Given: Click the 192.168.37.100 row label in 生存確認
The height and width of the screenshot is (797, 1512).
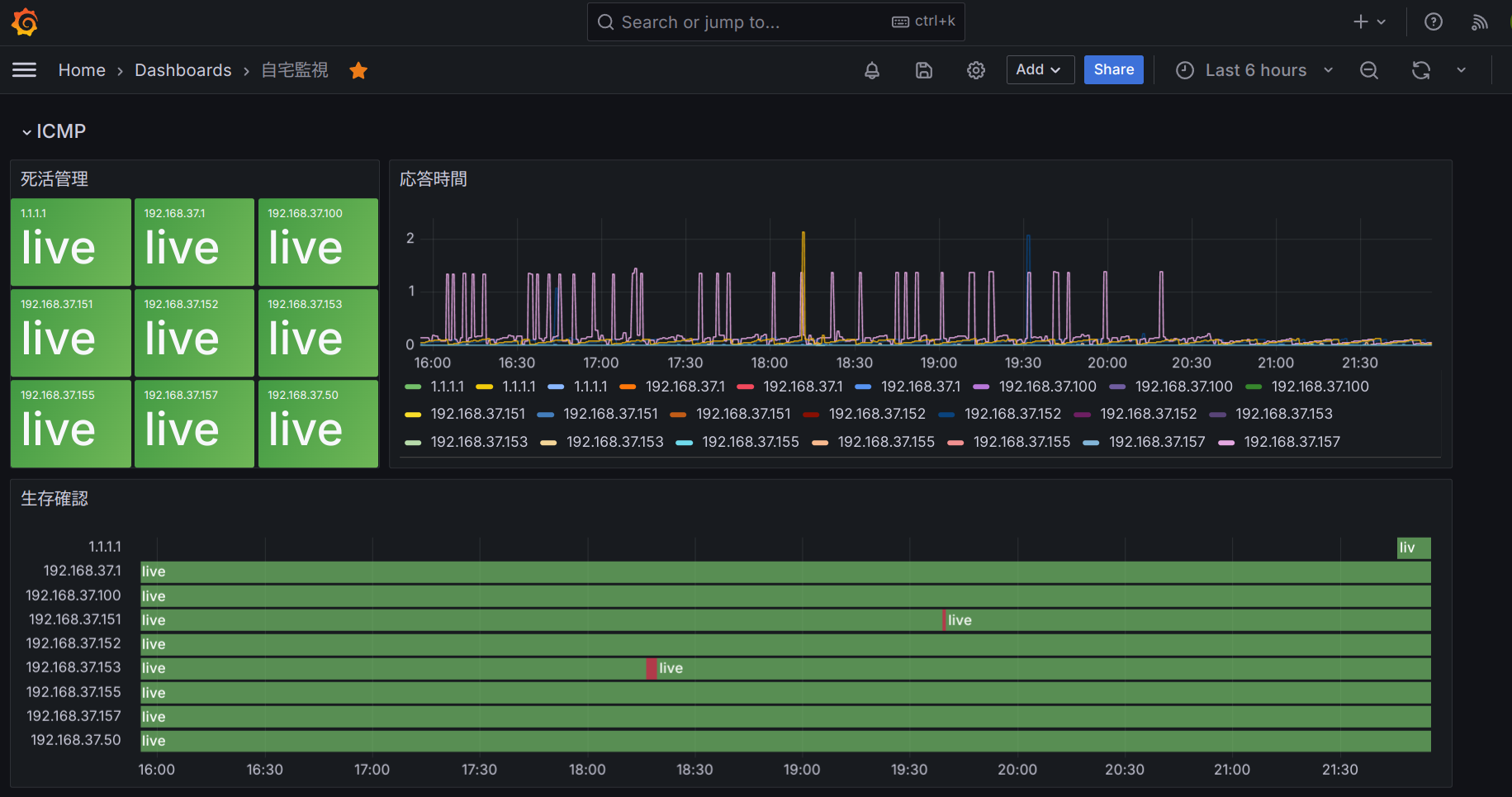Looking at the screenshot, I should [73, 595].
